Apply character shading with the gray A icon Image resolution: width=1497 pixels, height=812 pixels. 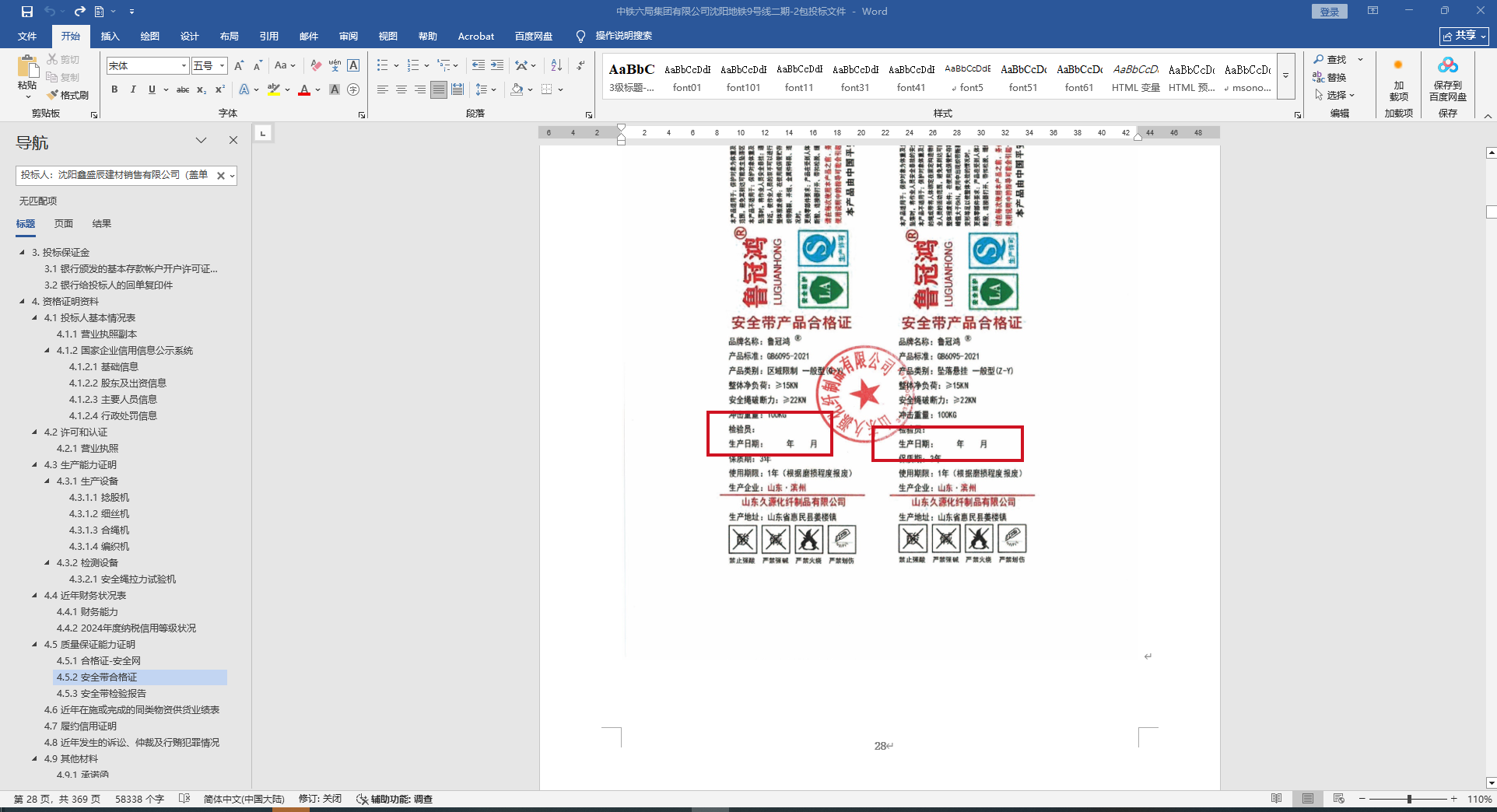335,90
